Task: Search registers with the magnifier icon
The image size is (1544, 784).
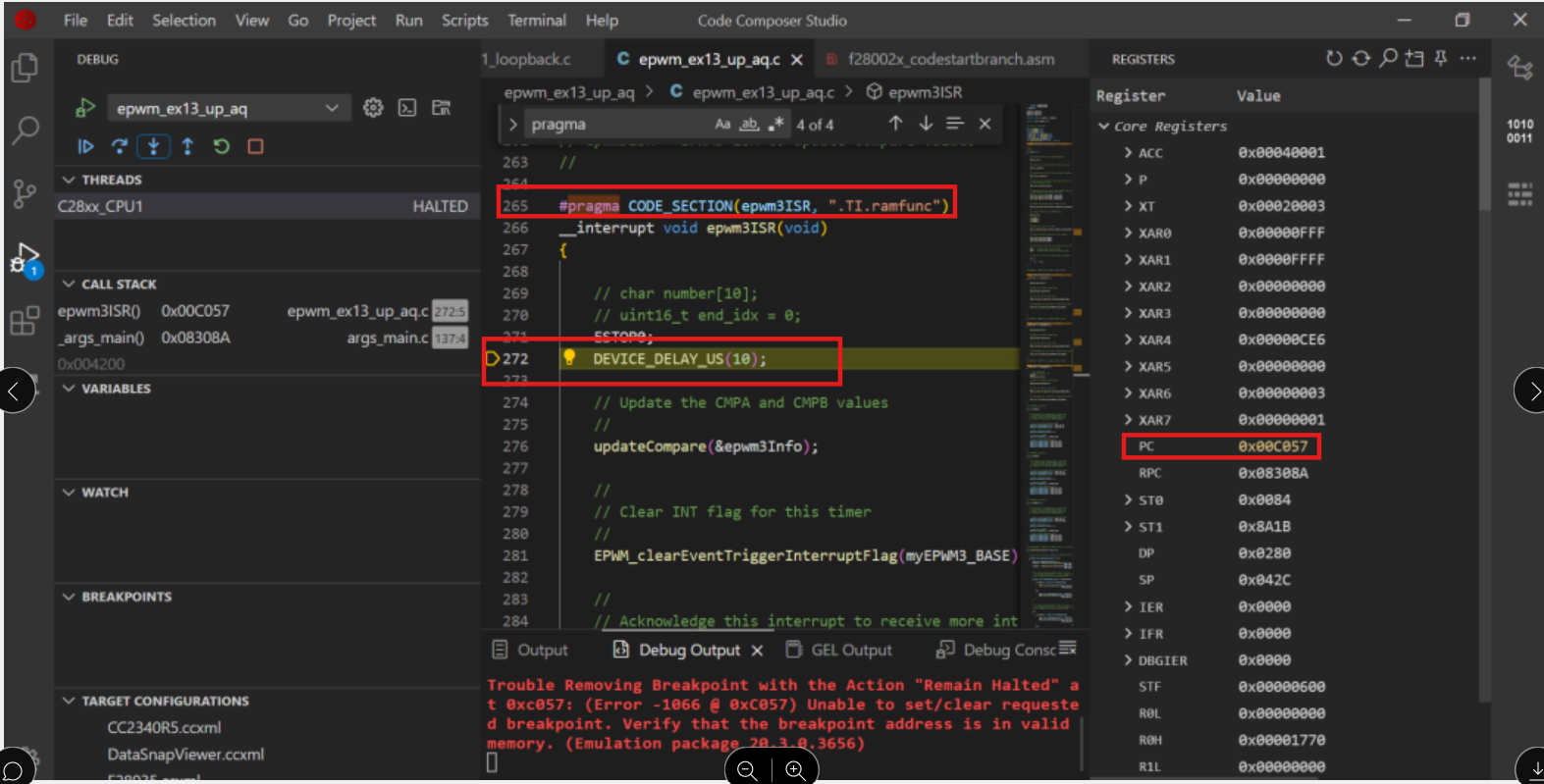Action: [x=1388, y=59]
